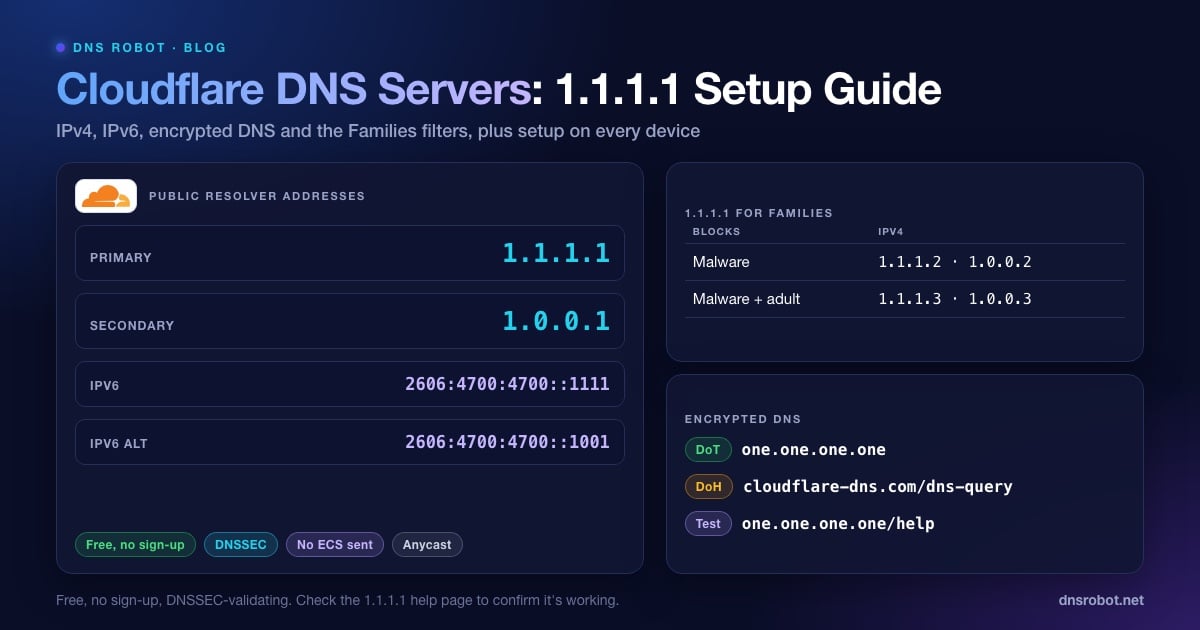Click the 'ENCRYPTED DNS' heading
Image resolution: width=1200 pixels, height=630 pixels.
pos(743,419)
